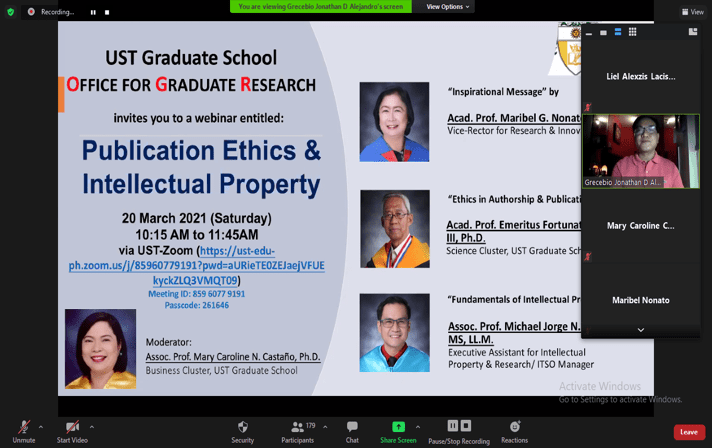Stop recording using the top bar stop icon
Viewport: 712px width, 448px height.
click(x=107, y=12)
